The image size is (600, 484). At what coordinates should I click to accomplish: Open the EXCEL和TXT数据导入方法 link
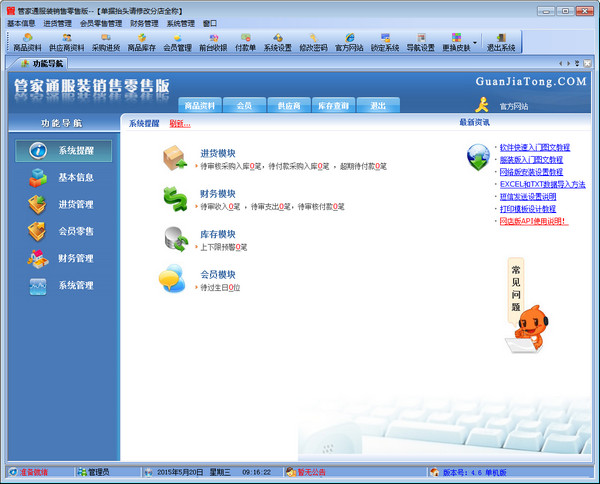[x=542, y=185]
